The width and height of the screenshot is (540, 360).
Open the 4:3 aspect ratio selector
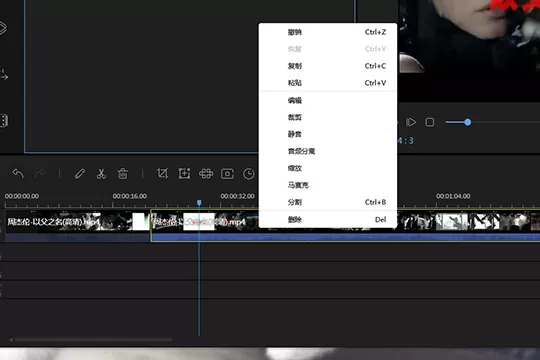[405, 141]
